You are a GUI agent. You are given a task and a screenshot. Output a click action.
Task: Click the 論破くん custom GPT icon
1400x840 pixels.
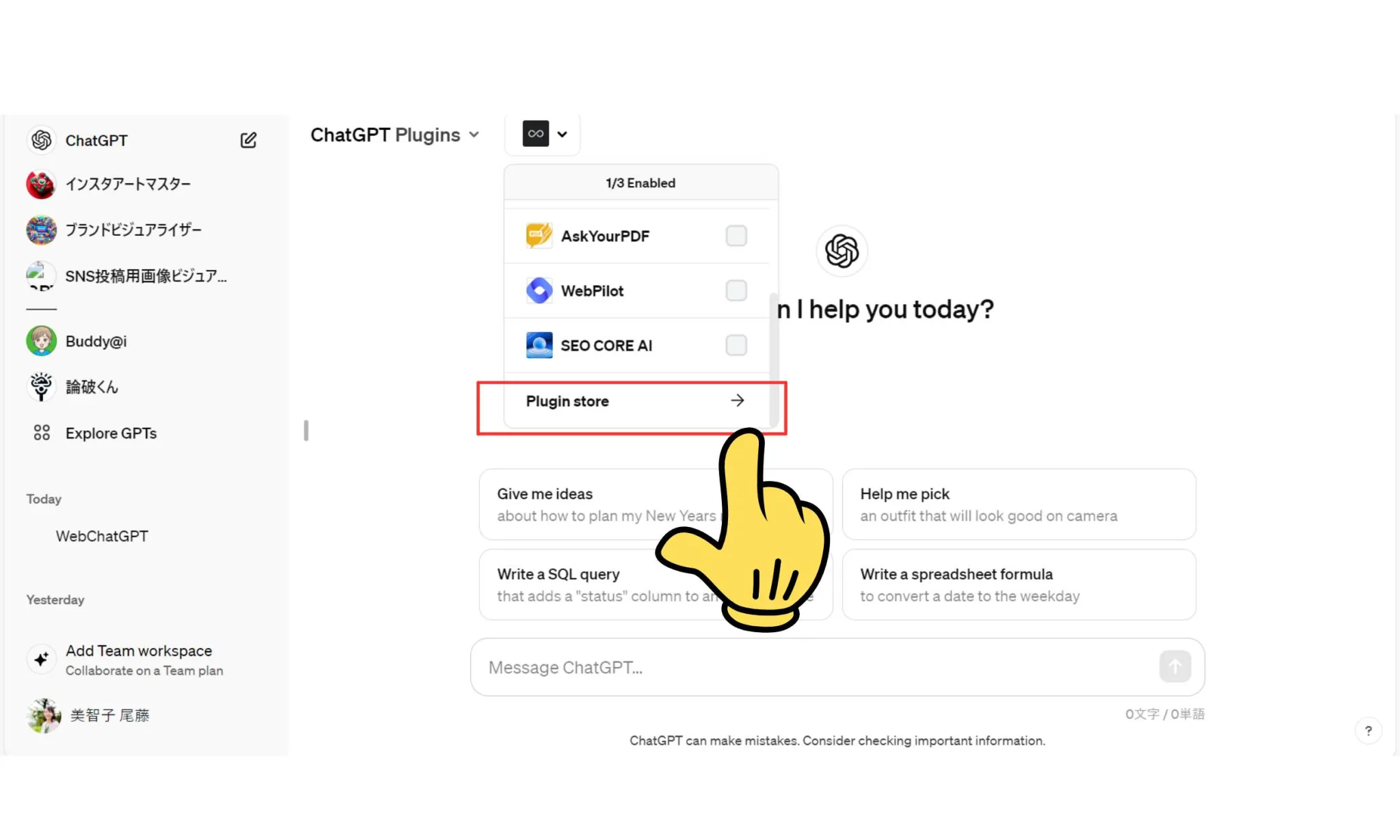point(40,388)
